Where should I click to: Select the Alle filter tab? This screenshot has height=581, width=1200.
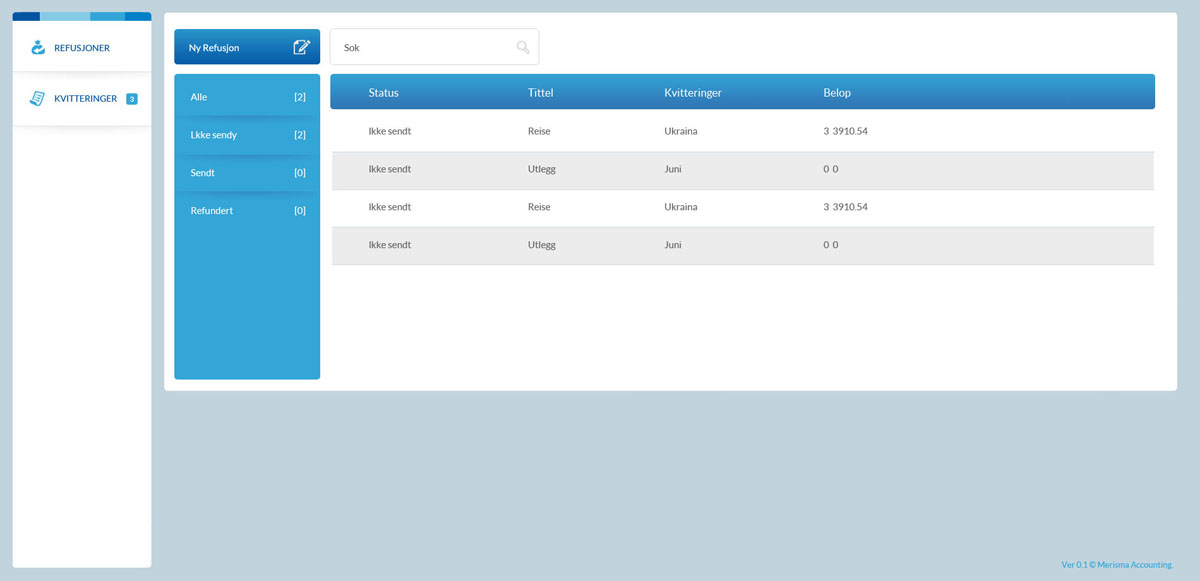(x=247, y=97)
